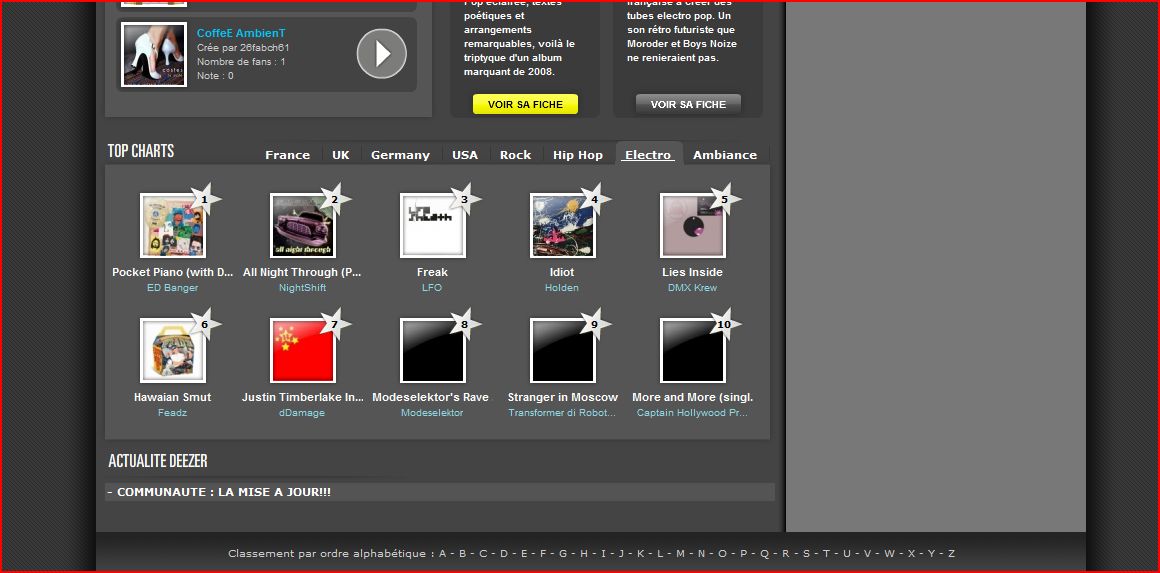This screenshot has height=573, width=1160.
Task: Switch to the France chart tab
Action: click(x=288, y=155)
